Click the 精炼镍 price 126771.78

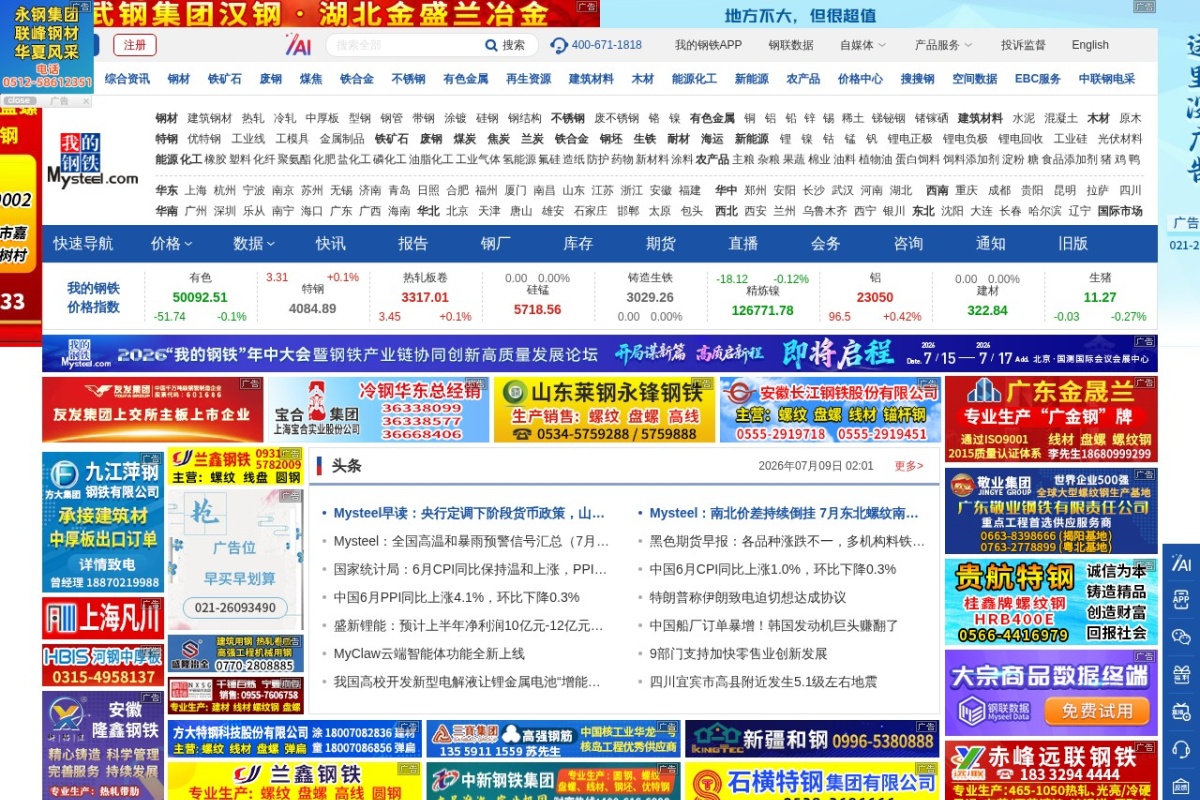(762, 310)
